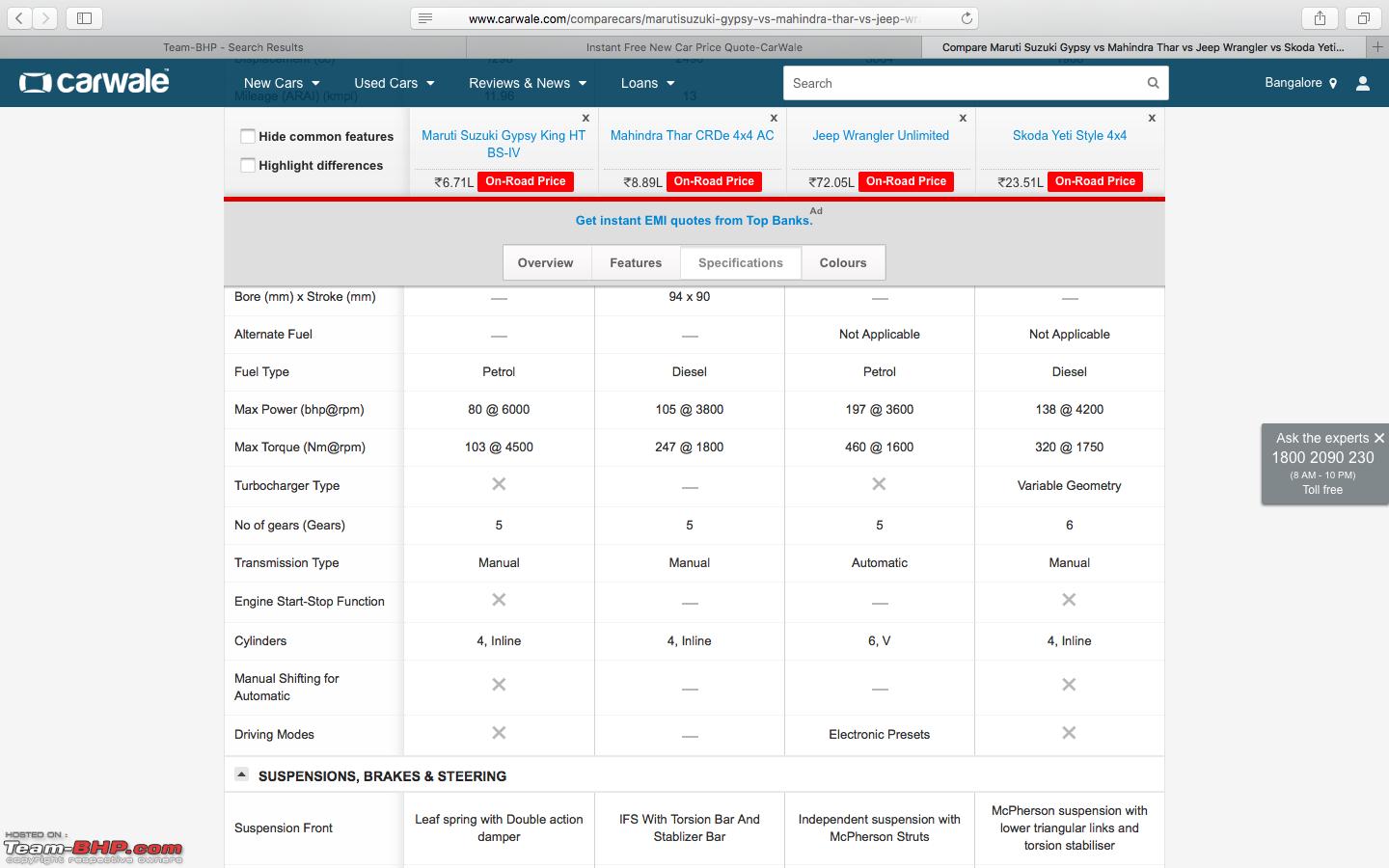Click the Safari address bar

tap(694, 18)
